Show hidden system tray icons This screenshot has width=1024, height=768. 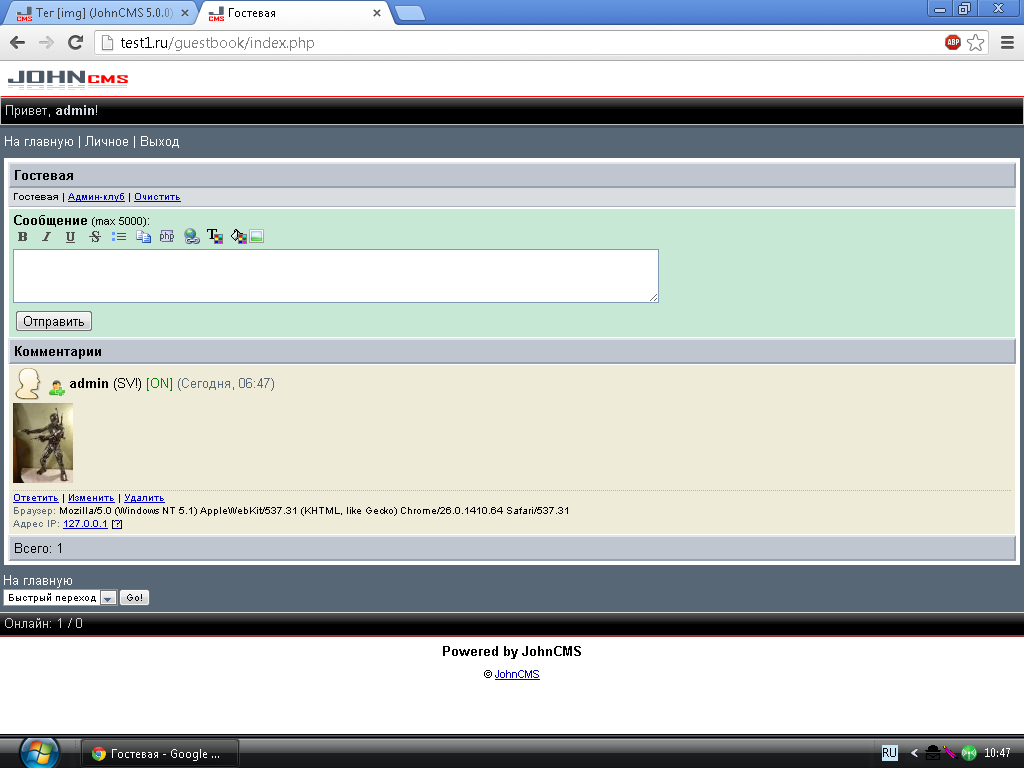coord(914,753)
